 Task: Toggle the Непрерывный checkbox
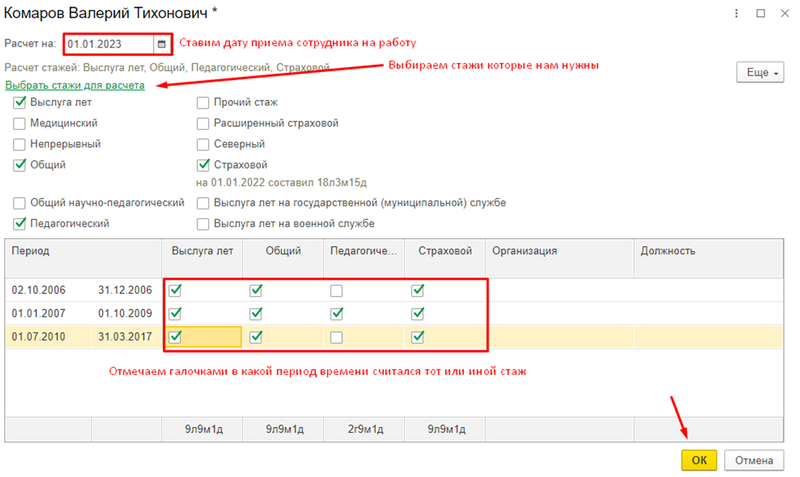20,144
